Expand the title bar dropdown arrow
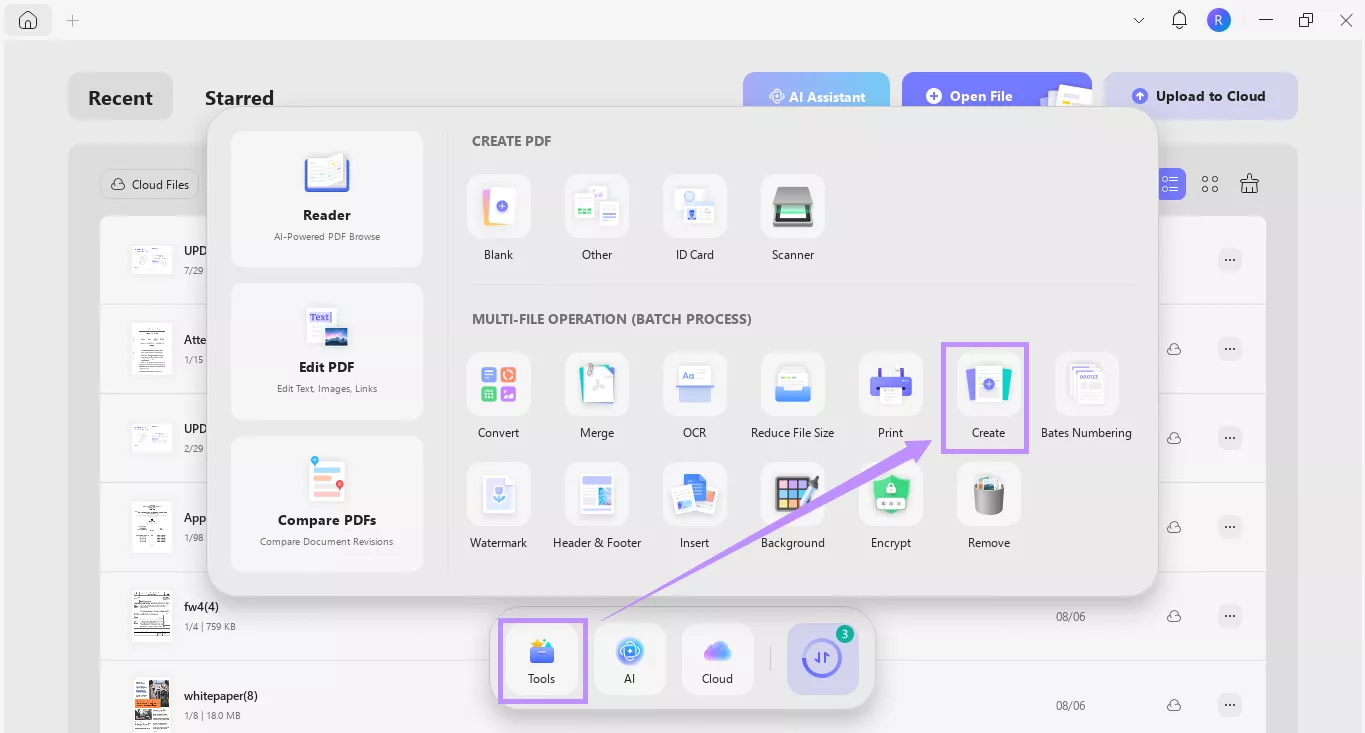The width and height of the screenshot is (1365, 733). [x=1139, y=20]
